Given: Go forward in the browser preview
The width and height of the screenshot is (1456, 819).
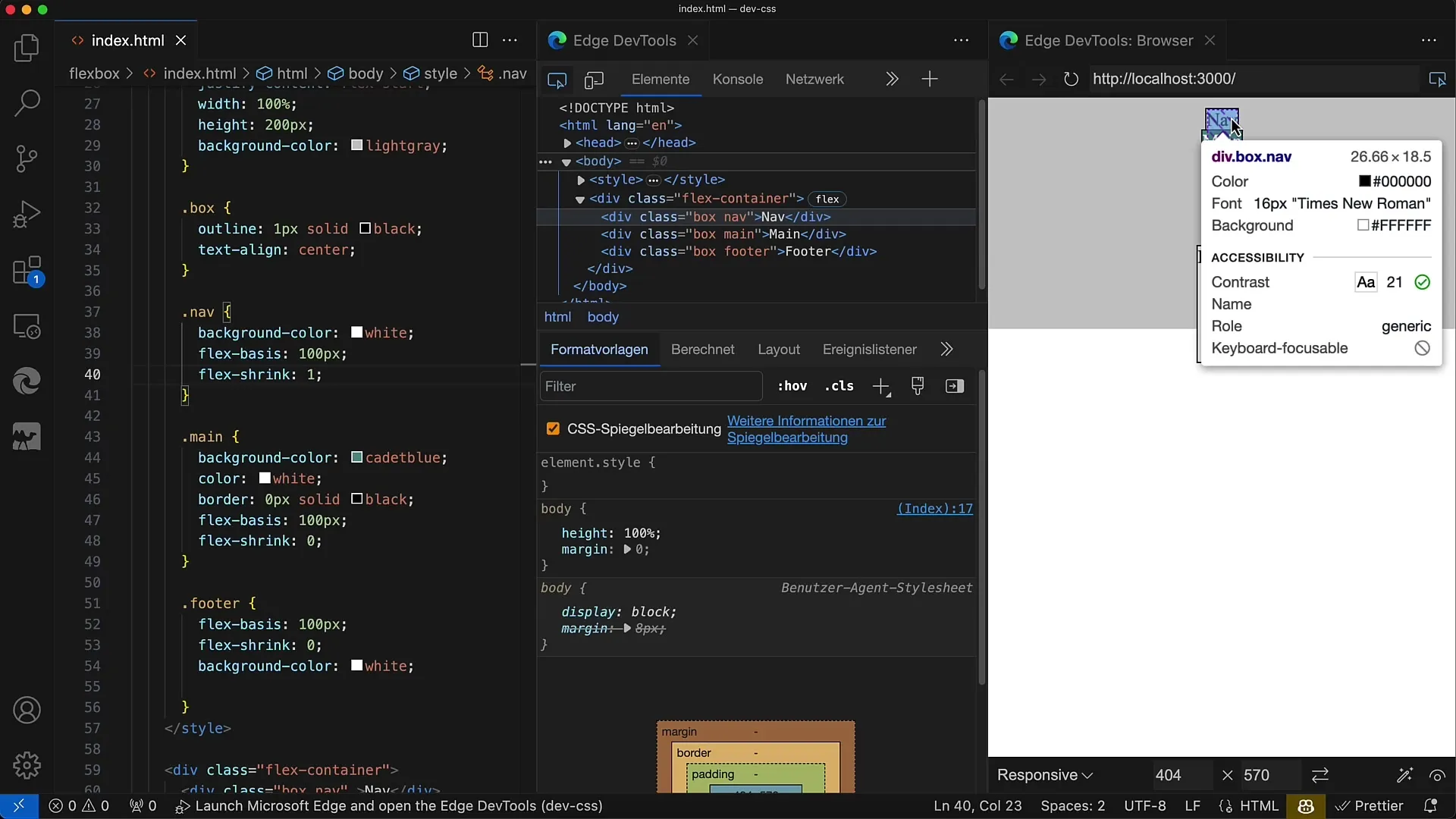Looking at the screenshot, I should [x=1038, y=79].
